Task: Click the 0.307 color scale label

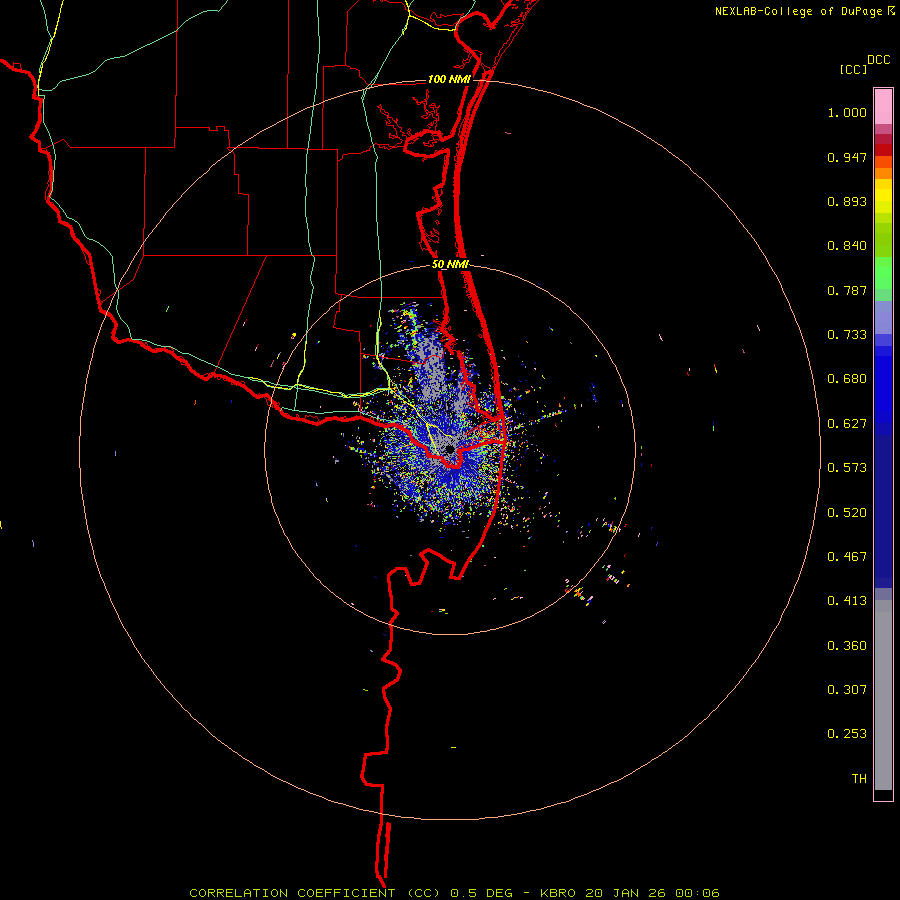Action: pos(847,690)
